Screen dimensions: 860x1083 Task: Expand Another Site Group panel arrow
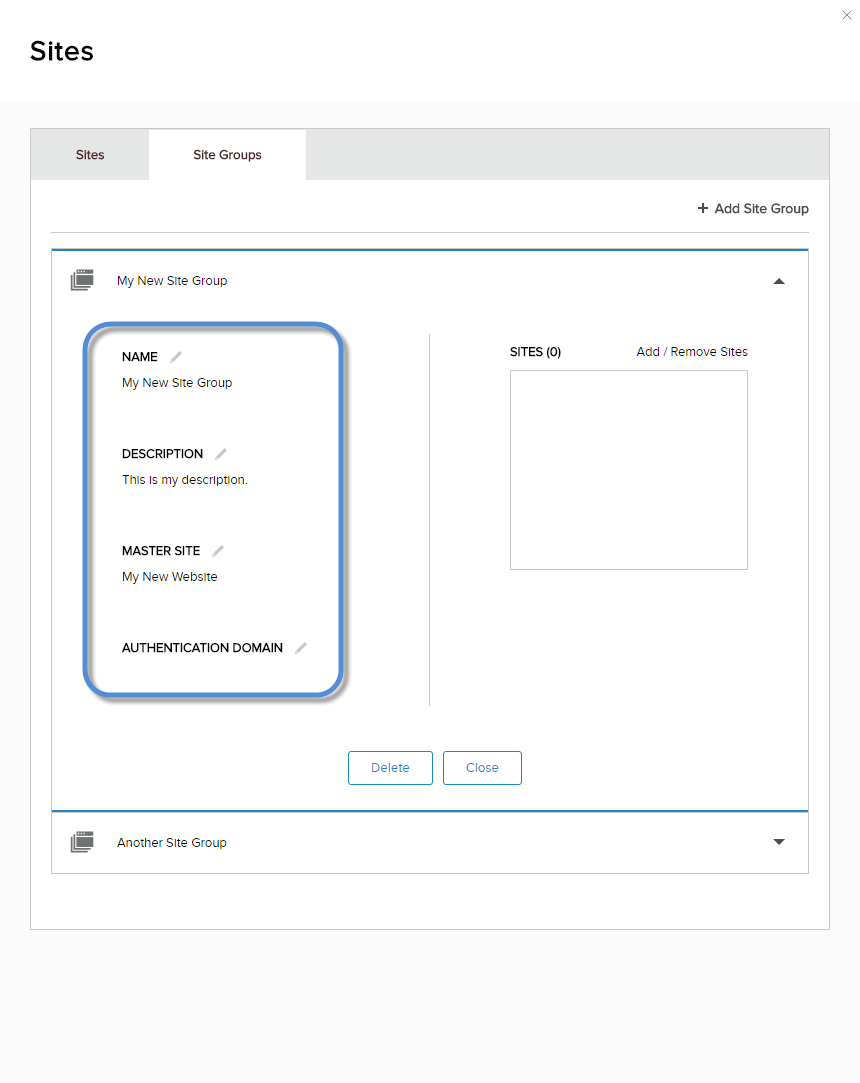(x=779, y=842)
